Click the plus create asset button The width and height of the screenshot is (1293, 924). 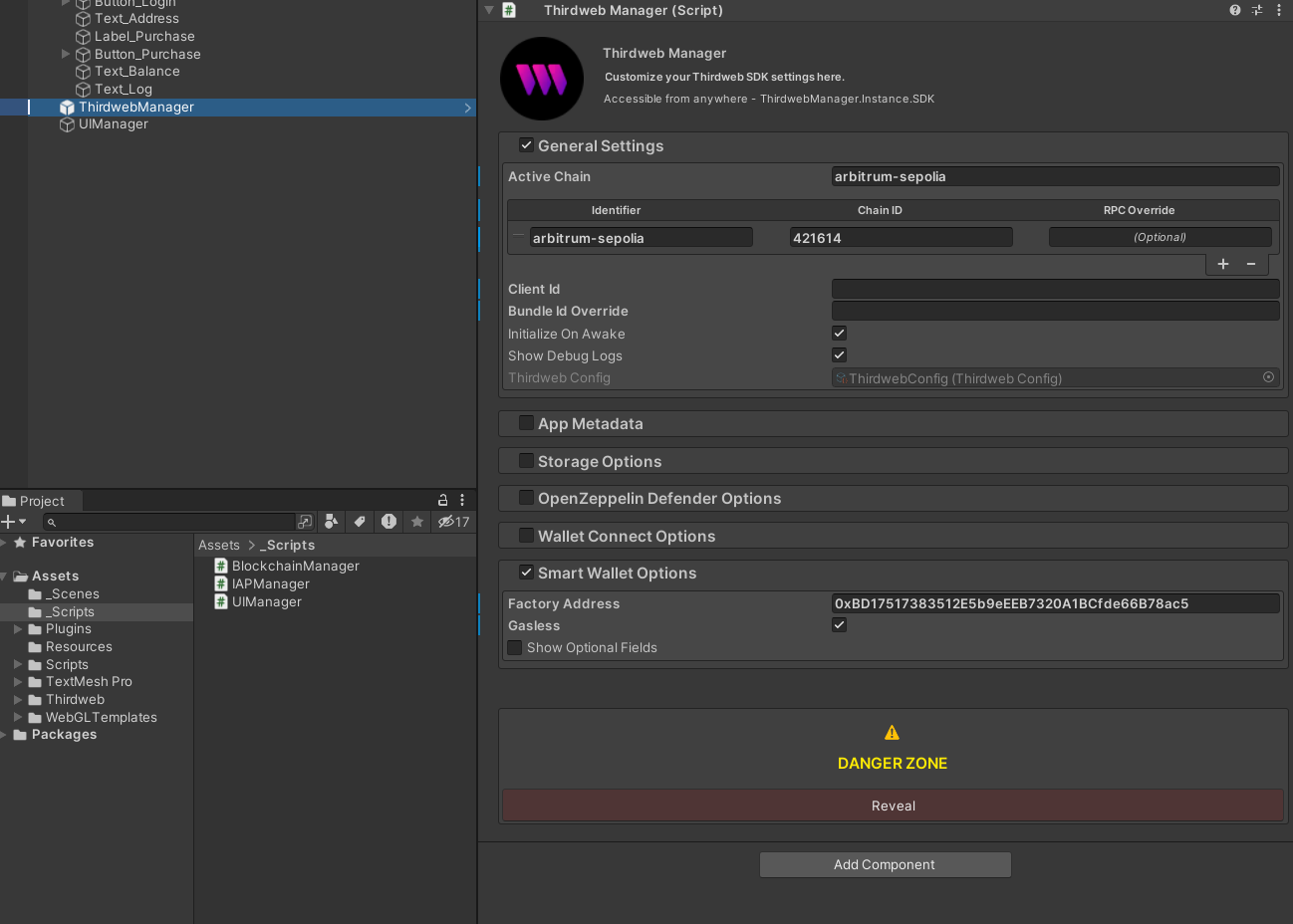(x=13, y=522)
